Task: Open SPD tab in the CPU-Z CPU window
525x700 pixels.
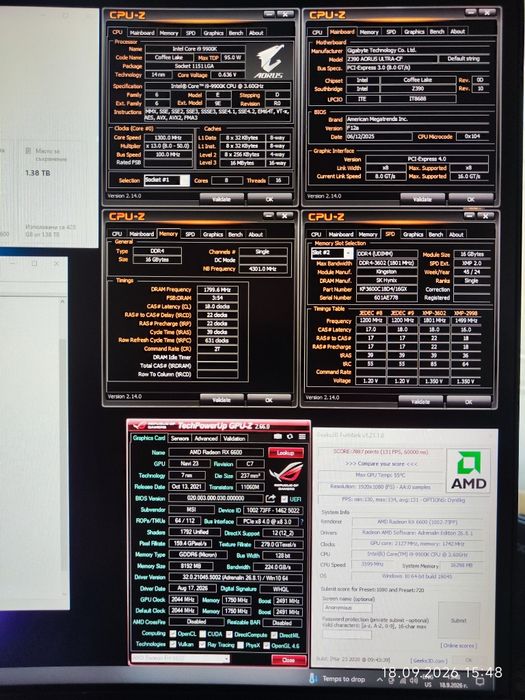Action: (x=191, y=33)
